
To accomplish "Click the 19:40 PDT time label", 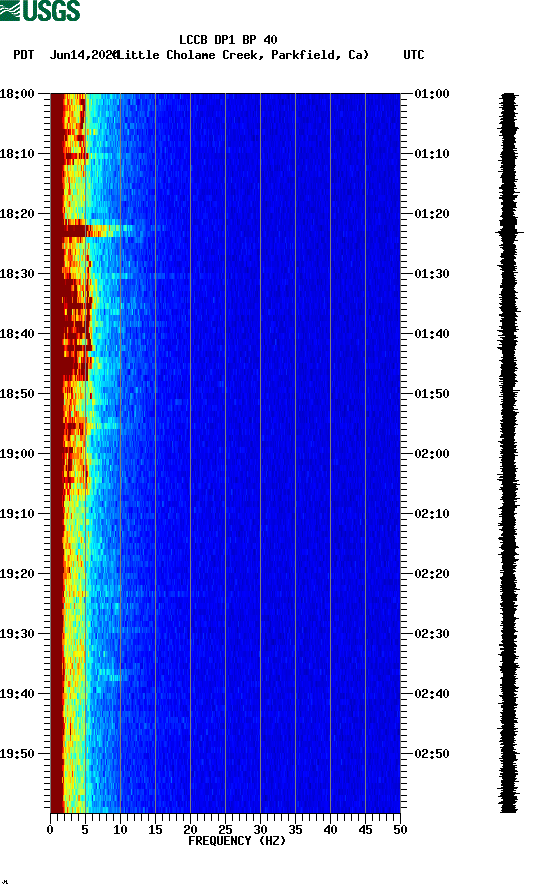I will 17,694.
